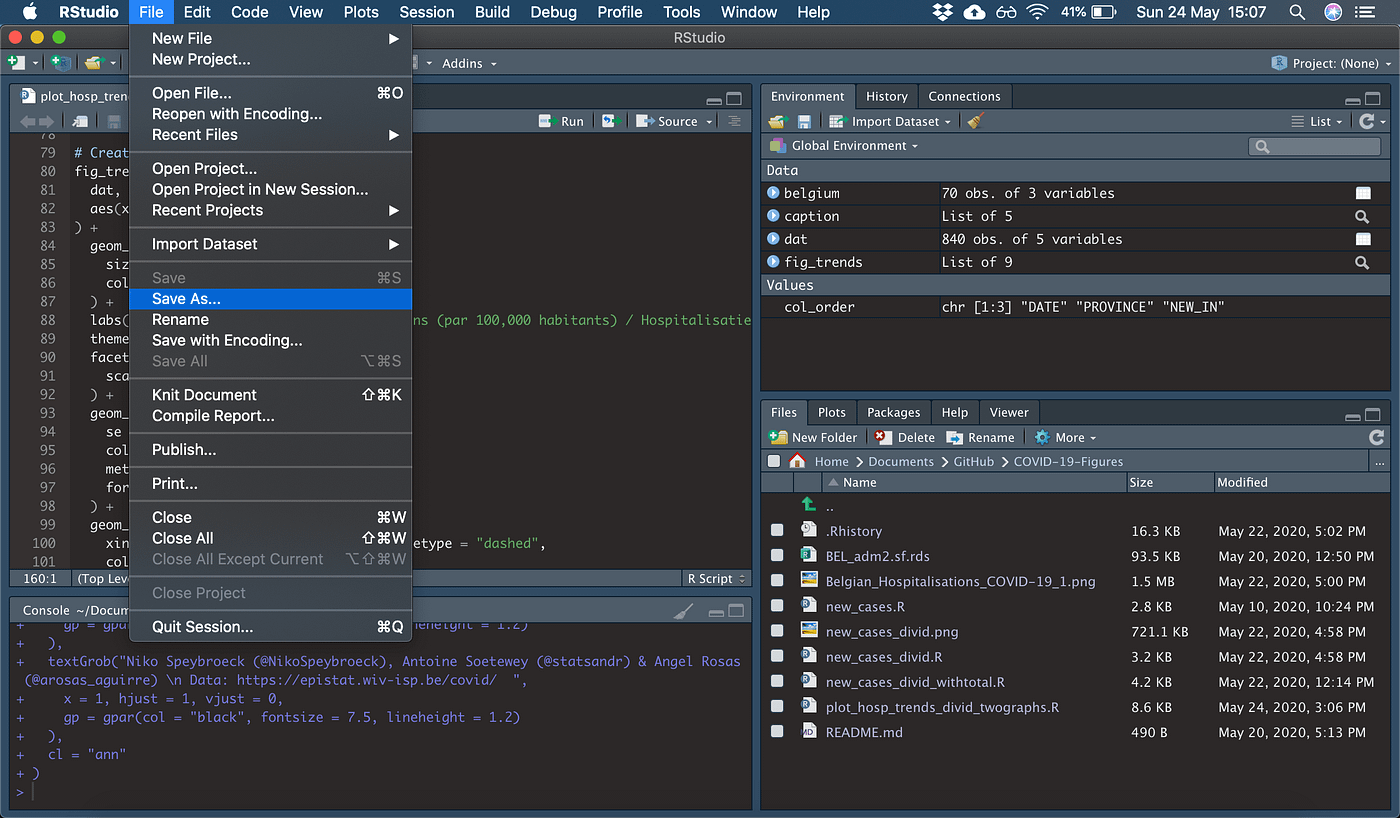Tick checkbox for Belgian_Hospitalisations_COVID-19_1.png
This screenshot has width=1400, height=818.
click(x=777, y=581)
